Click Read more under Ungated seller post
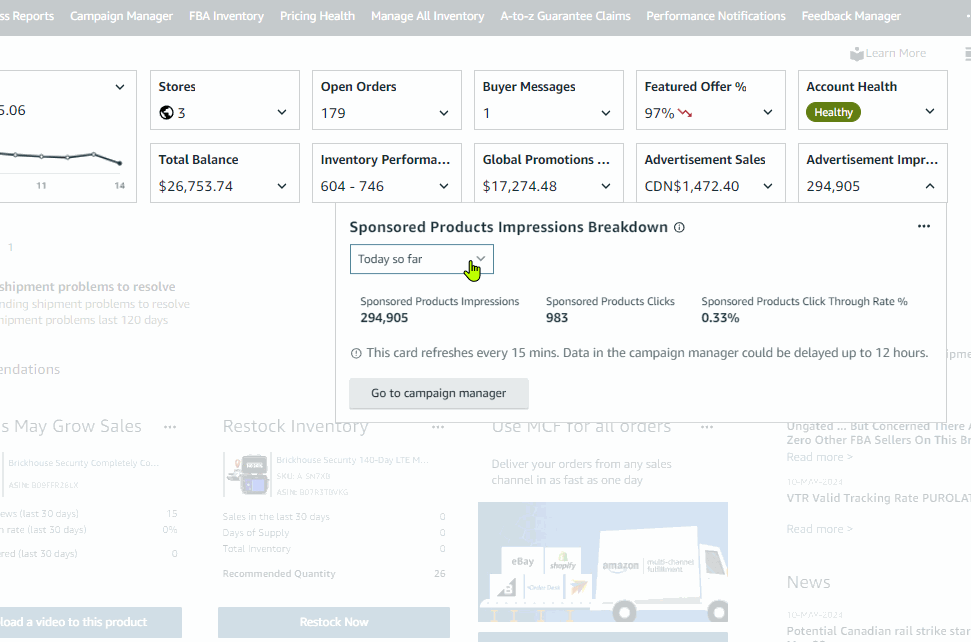The width and height of the screenshot is (971, 642). 819,457
